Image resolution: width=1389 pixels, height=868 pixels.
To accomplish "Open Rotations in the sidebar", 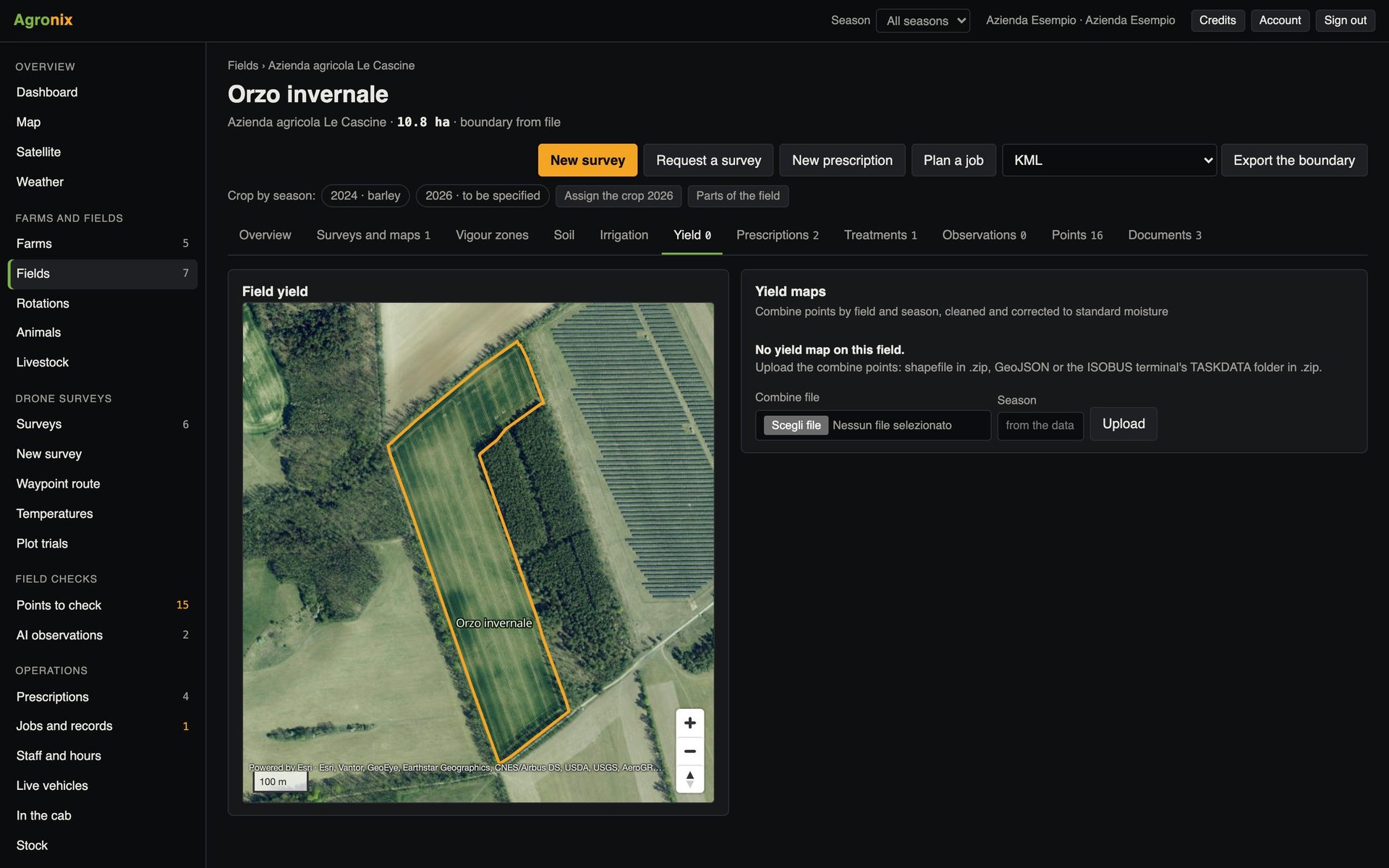I will point(103,303).
